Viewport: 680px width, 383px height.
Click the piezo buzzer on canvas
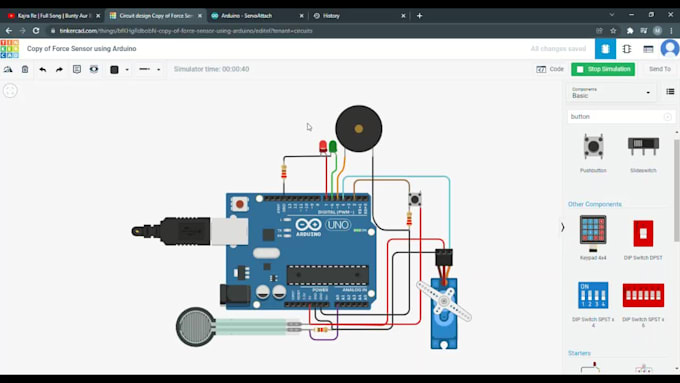[x=359, y=128]
